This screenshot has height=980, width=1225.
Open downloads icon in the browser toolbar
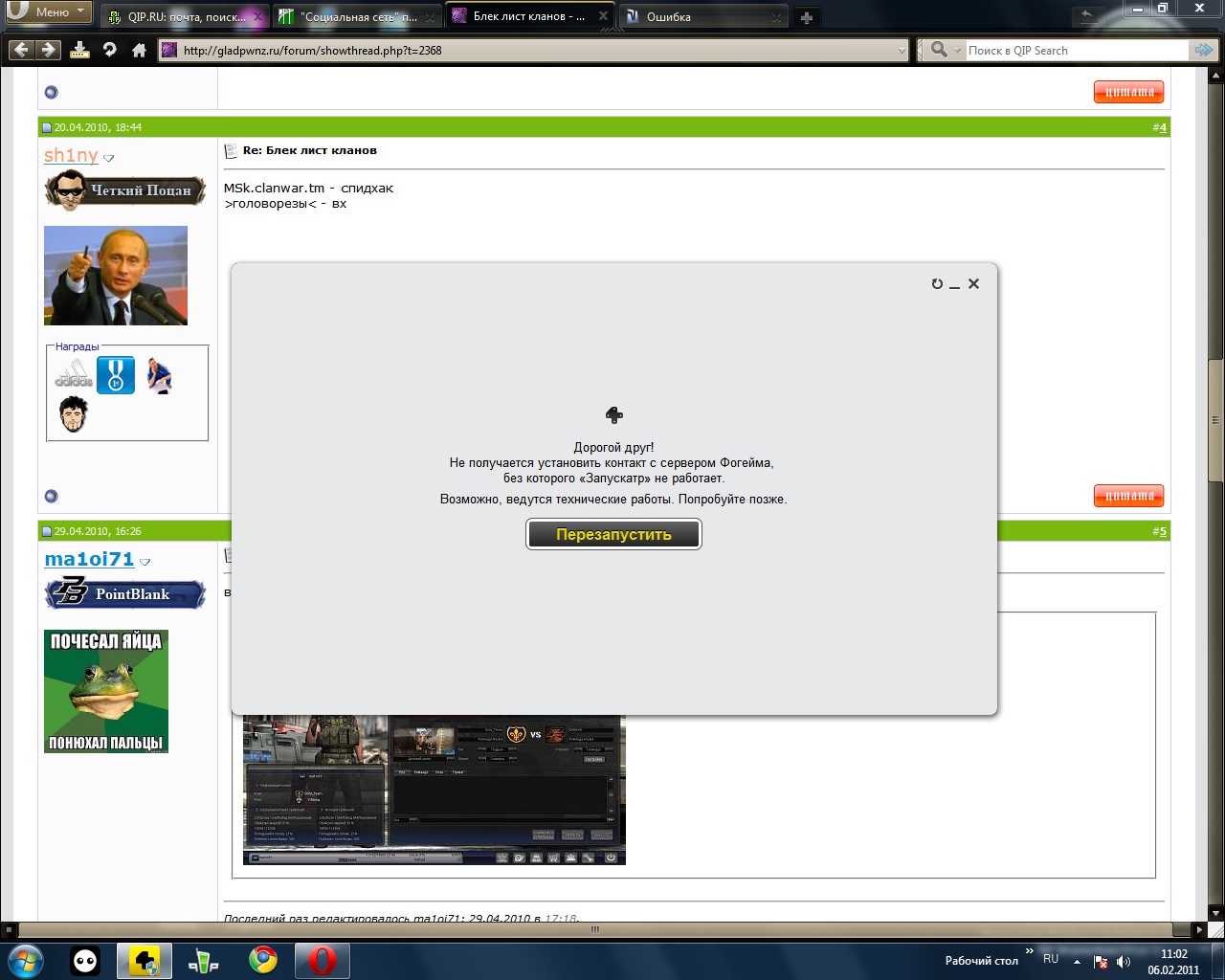click(79, 50)
